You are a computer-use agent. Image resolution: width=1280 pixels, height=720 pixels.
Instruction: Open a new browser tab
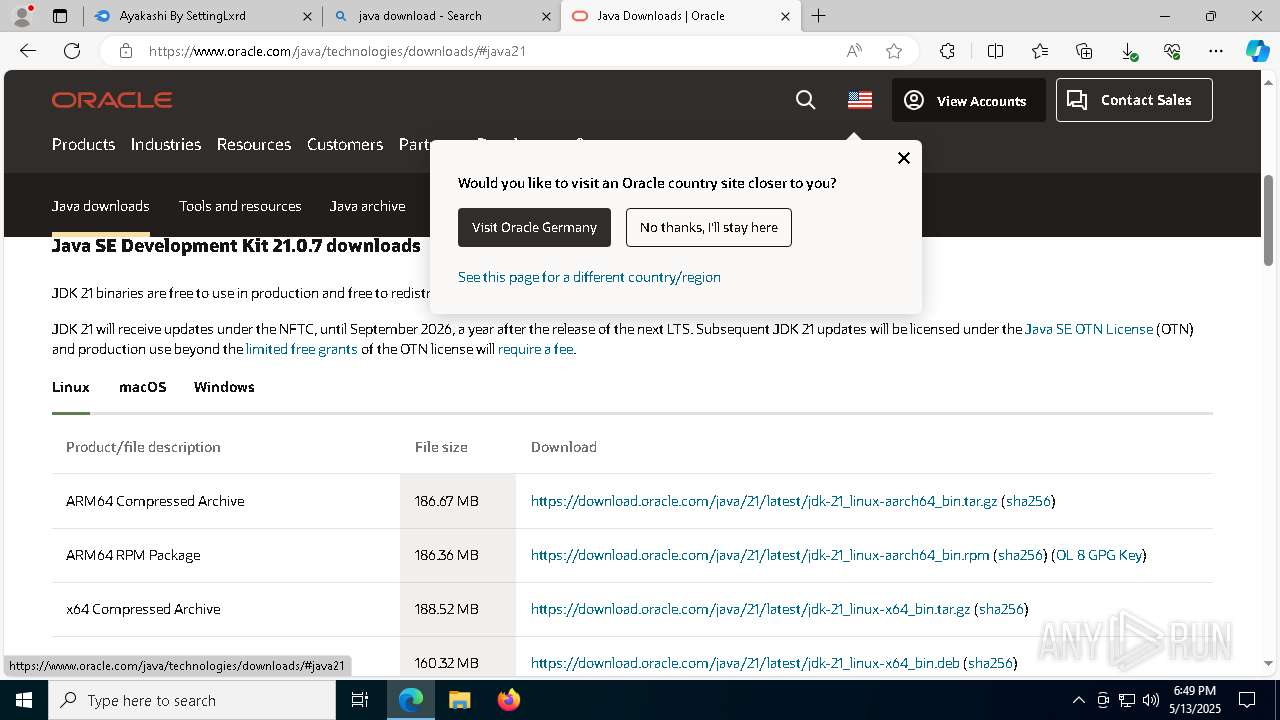click(x=818, y=16)
